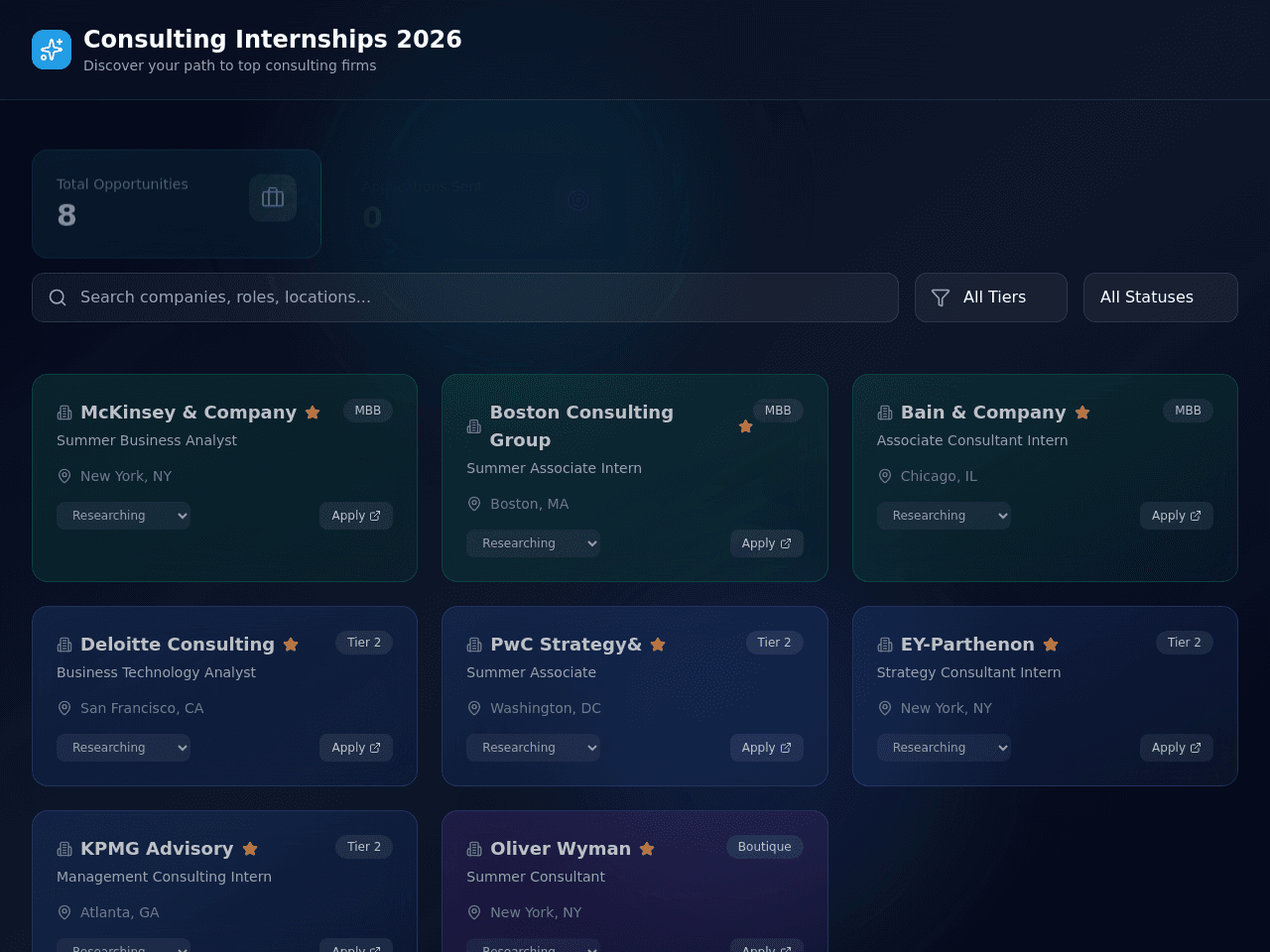Open Bain & Company's Researching status dropdown
Viewport: 1270px width, 952px height.
tap(944, 516)
